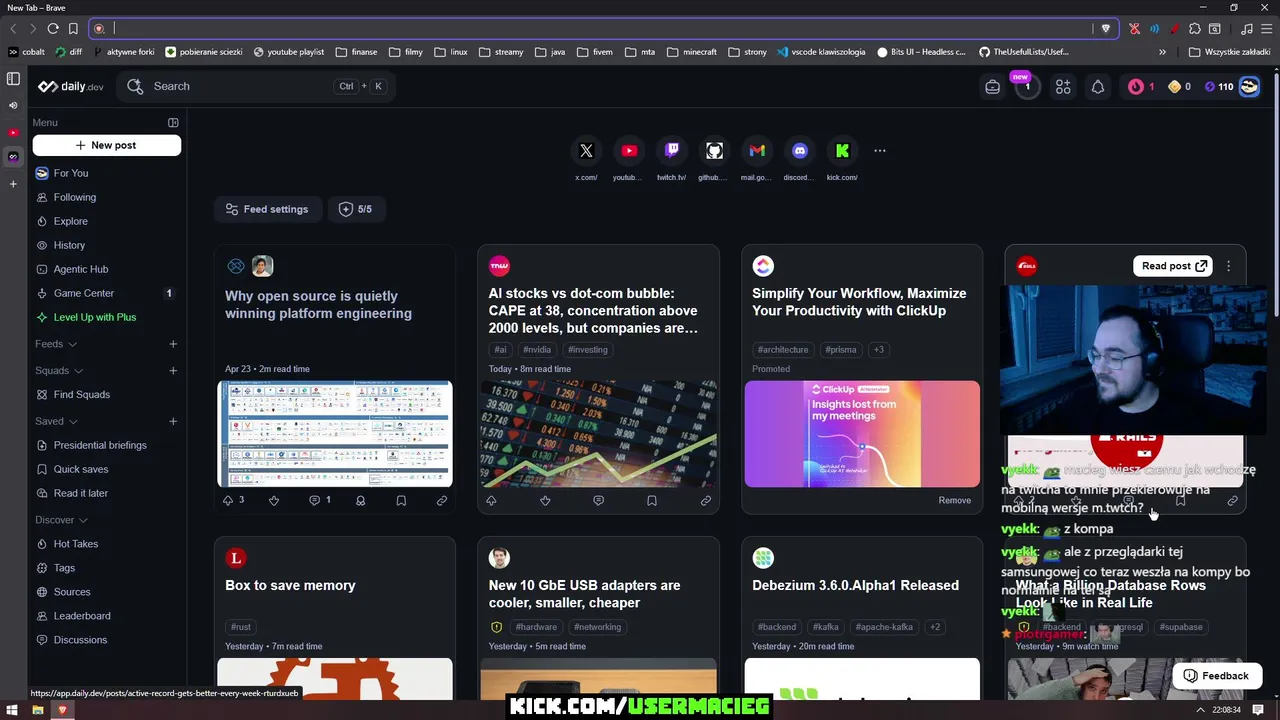Open the Discord shortcut icon
This screenshot has height=720, width=1280.
800,151
